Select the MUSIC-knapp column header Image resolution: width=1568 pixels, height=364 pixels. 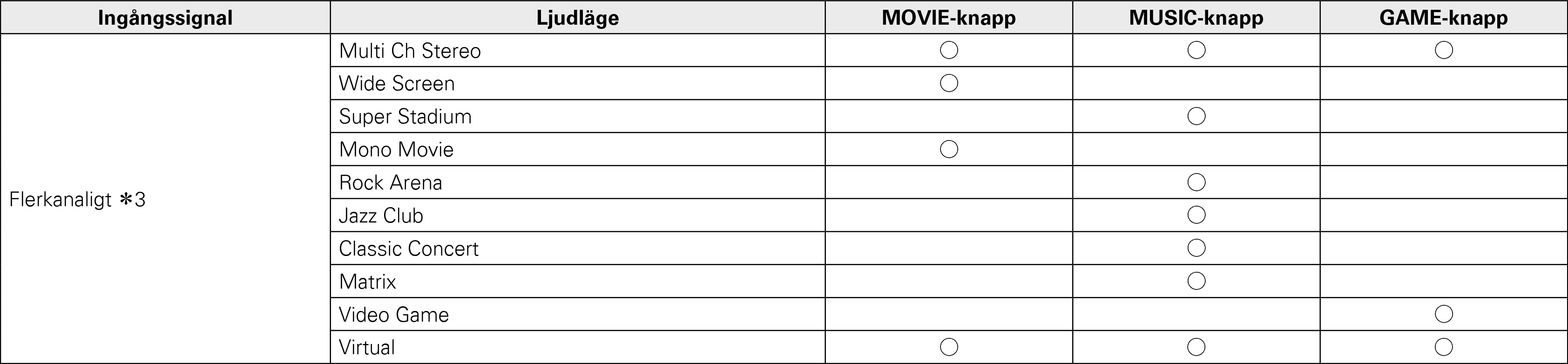[1196, 18]
